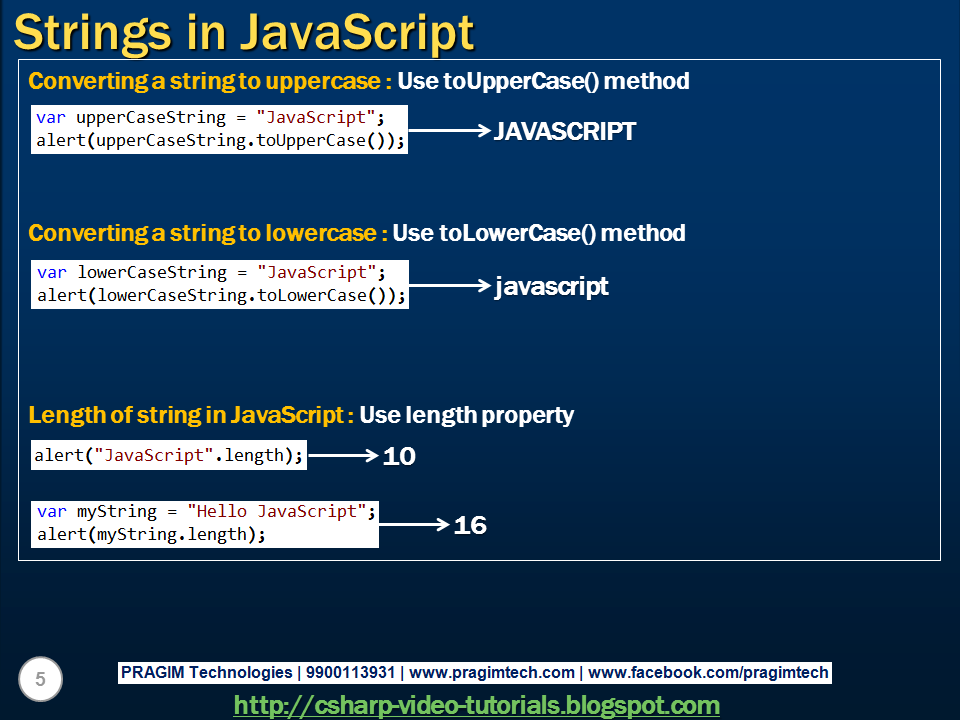Click 'var myString = "Hello JavaScript";' code line

pos(206,511)
